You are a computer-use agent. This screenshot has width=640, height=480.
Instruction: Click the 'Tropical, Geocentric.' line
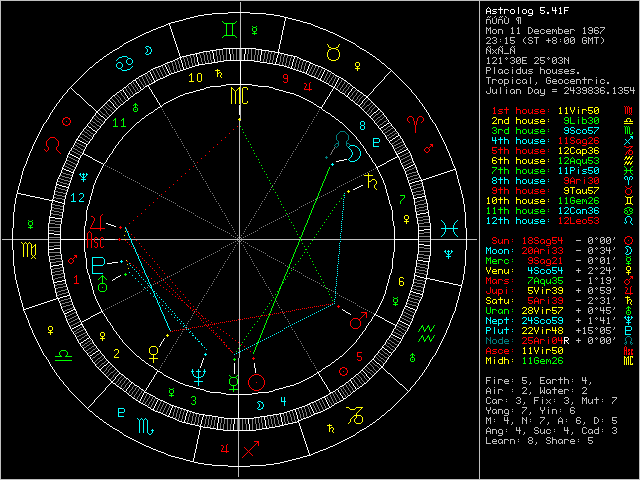pyautogui.click(x=548, y=81)
